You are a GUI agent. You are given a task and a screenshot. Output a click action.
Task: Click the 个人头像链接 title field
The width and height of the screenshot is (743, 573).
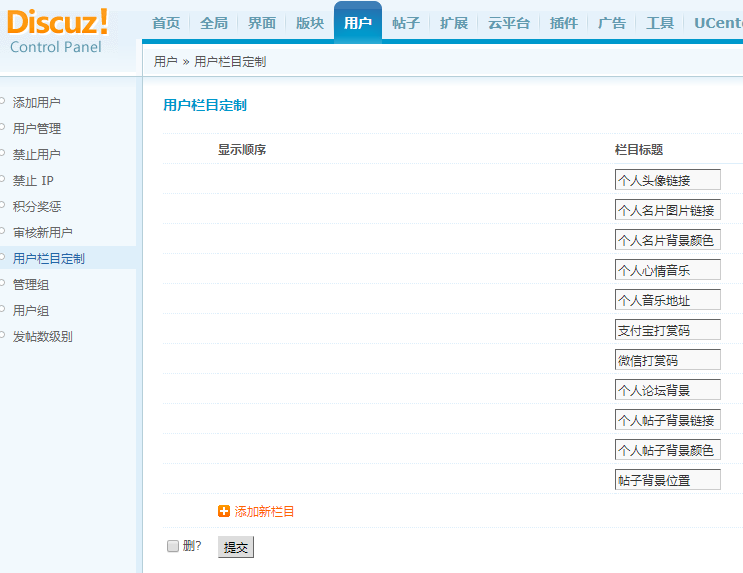[x=667, y=180]
